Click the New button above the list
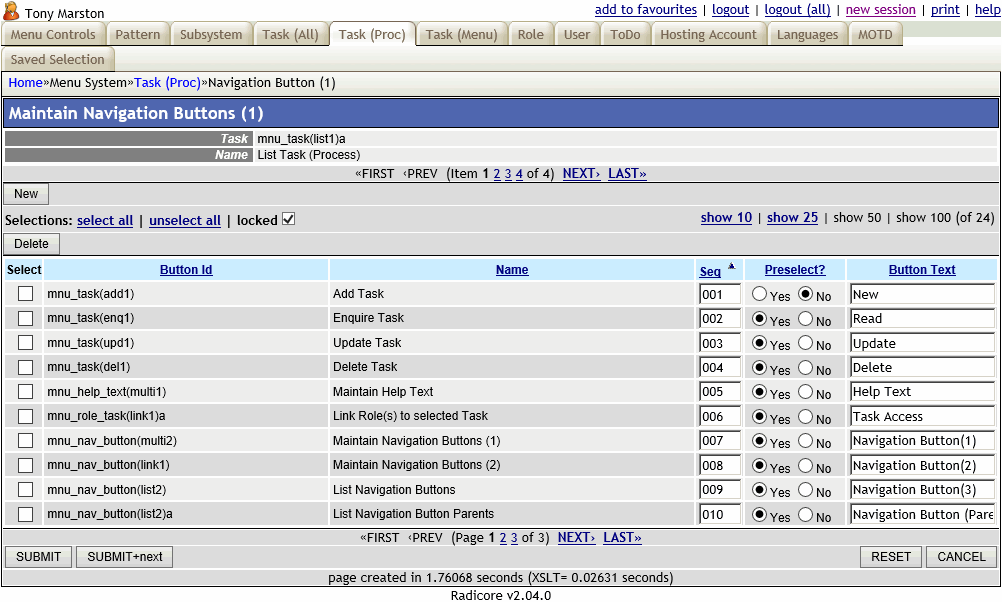Screen dimensions: 1002x602 coord(25,193)
